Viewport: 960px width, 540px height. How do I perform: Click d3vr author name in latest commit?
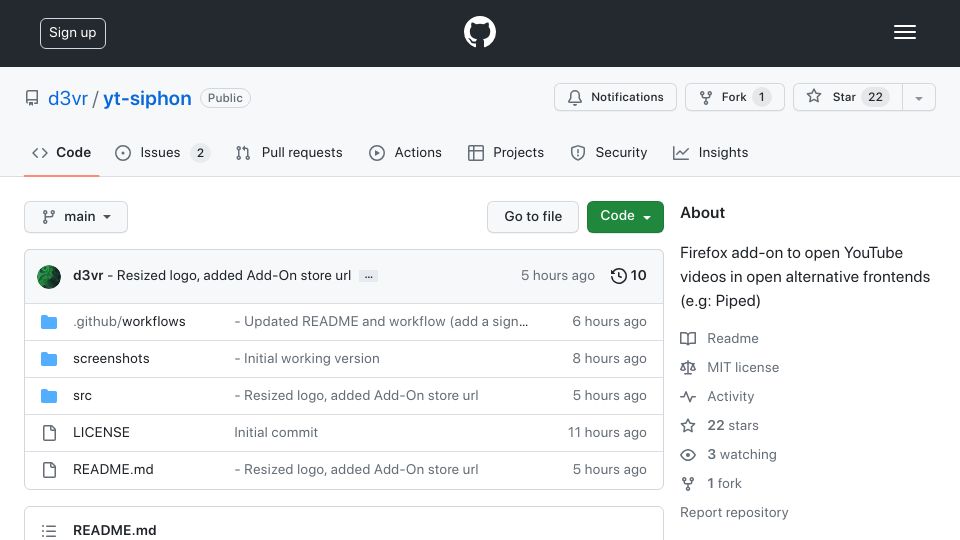coord(88,276)
